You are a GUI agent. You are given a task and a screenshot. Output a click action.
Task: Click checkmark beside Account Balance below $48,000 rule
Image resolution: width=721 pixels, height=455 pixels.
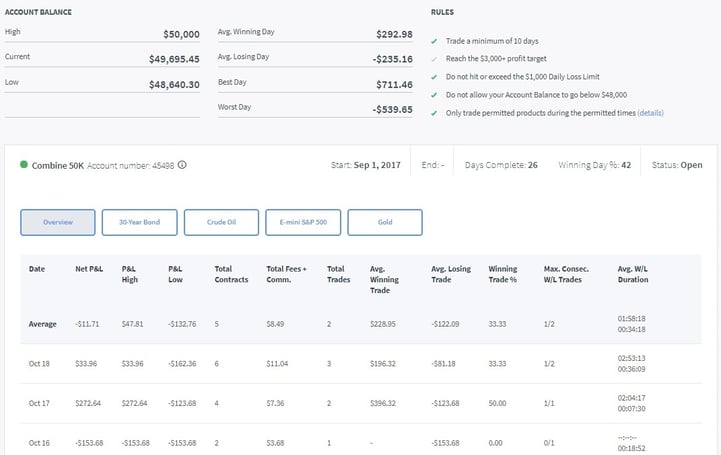[x=434, y=95]
